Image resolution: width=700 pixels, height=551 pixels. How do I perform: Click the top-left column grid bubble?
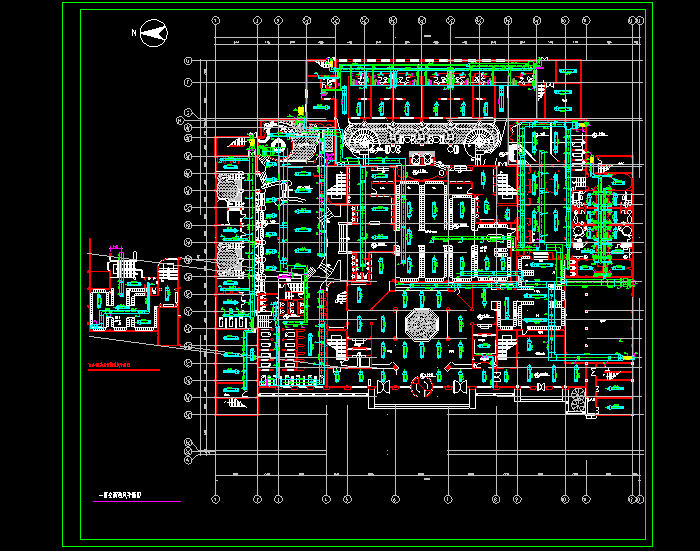pyautogui.click(x=215, y=20)
